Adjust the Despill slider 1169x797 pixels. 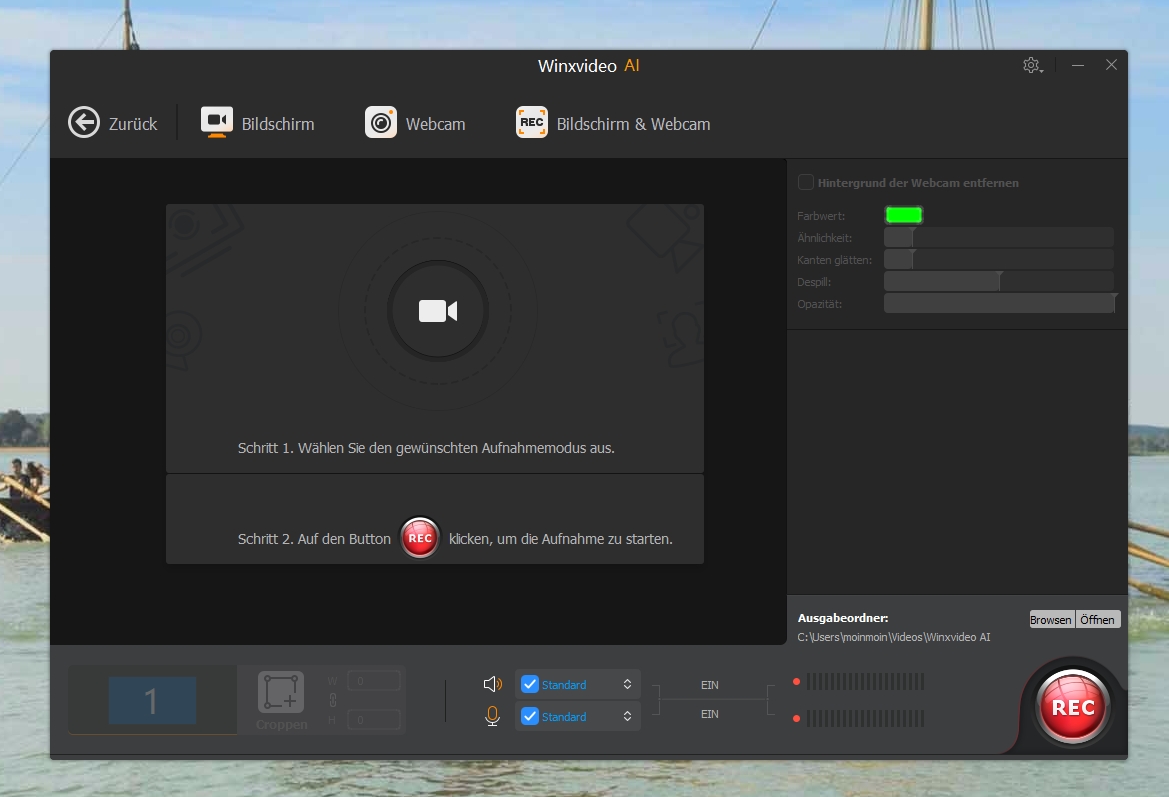[x=998, y=282]
